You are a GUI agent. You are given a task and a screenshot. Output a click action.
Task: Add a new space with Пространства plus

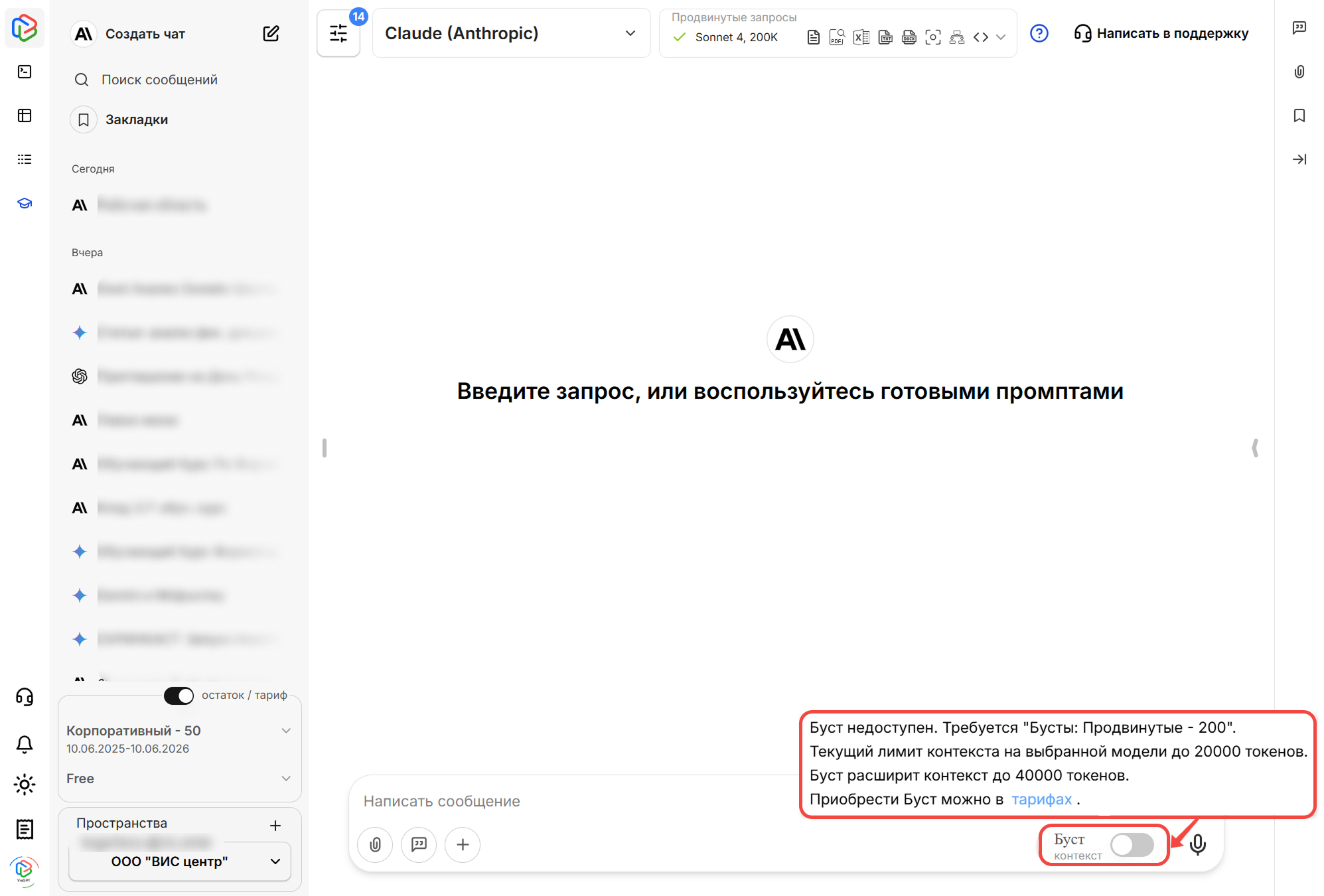(275, 825)
